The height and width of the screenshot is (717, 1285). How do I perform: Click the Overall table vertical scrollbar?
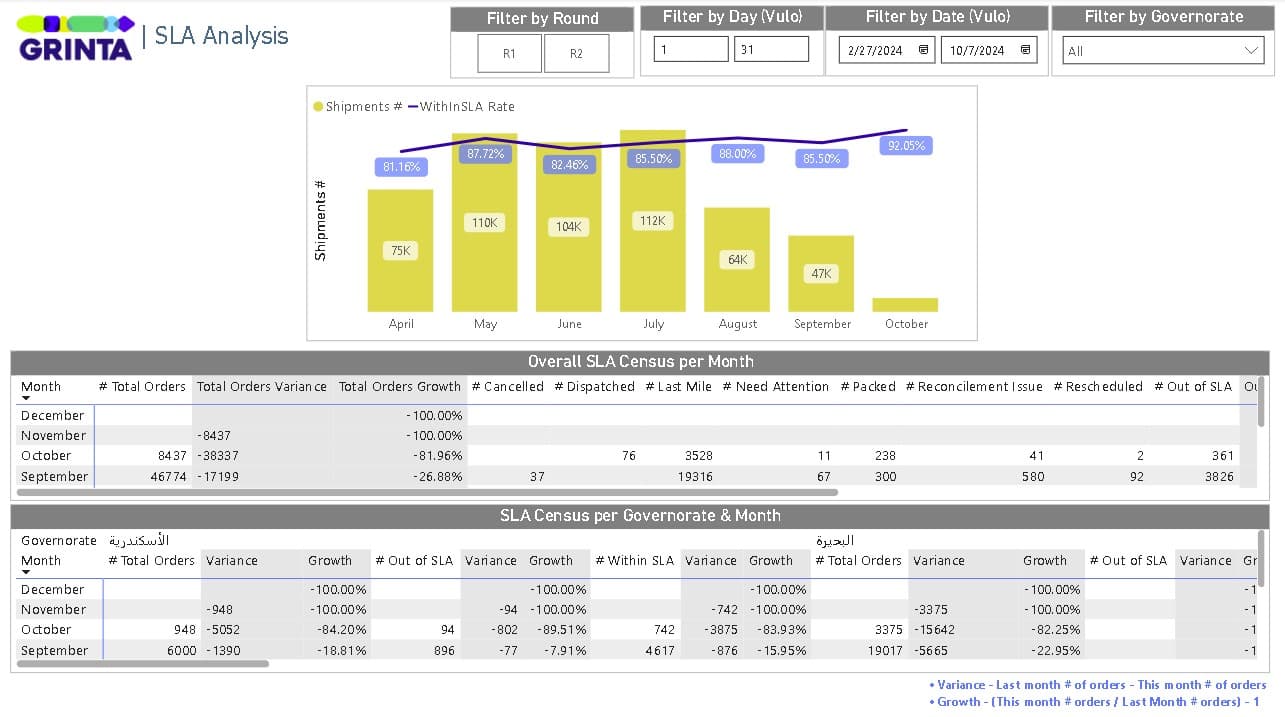pos(1263,402)
